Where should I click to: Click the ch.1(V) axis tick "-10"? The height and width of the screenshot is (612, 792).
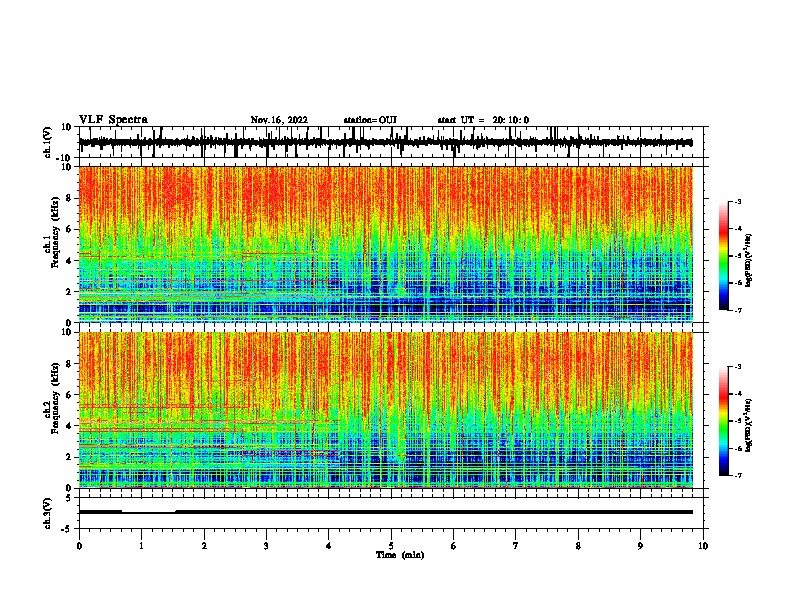pyautogui.click(x=65, y=158)
